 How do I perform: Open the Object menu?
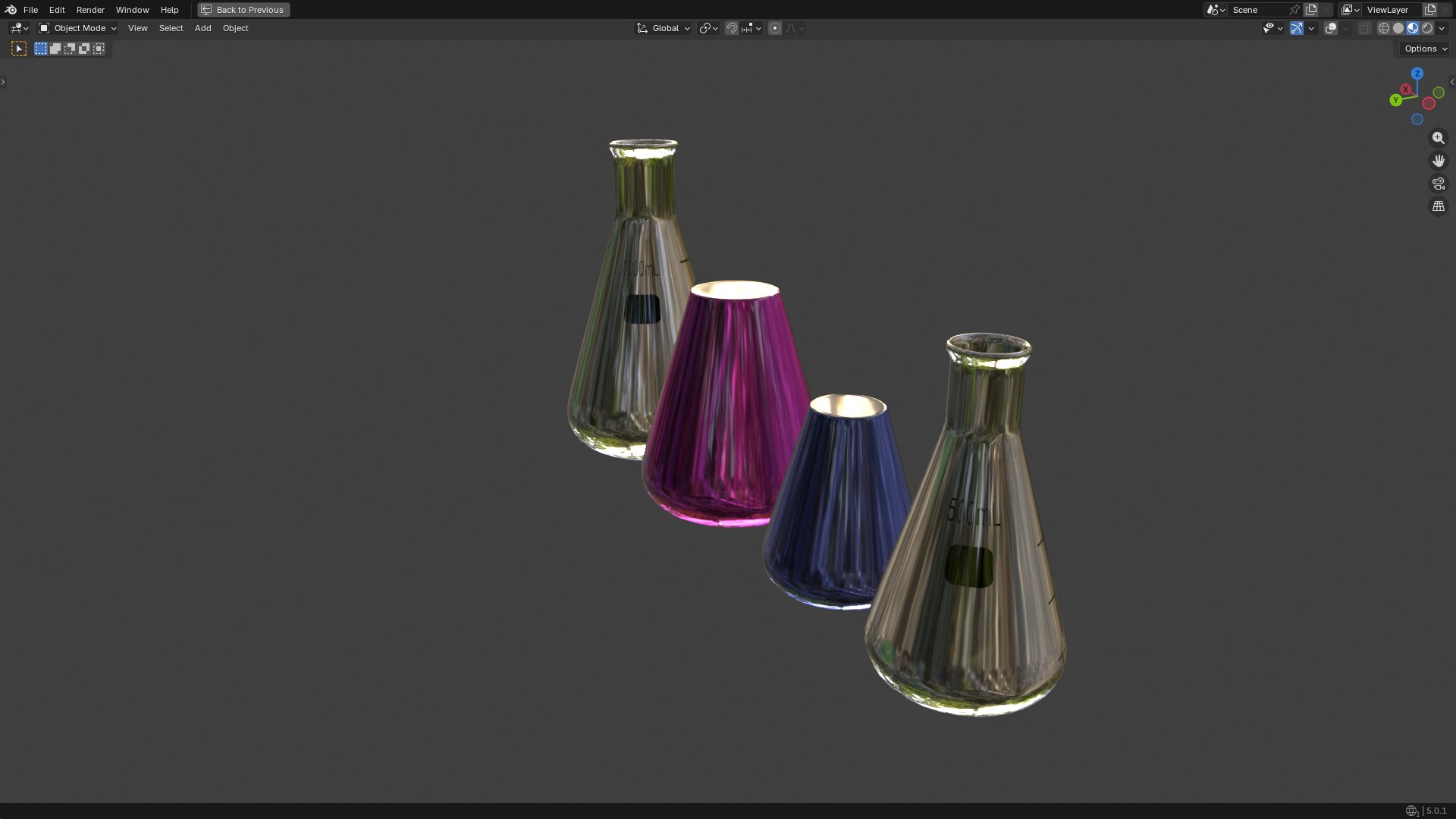pyautogui.click(x=235, y=28)
